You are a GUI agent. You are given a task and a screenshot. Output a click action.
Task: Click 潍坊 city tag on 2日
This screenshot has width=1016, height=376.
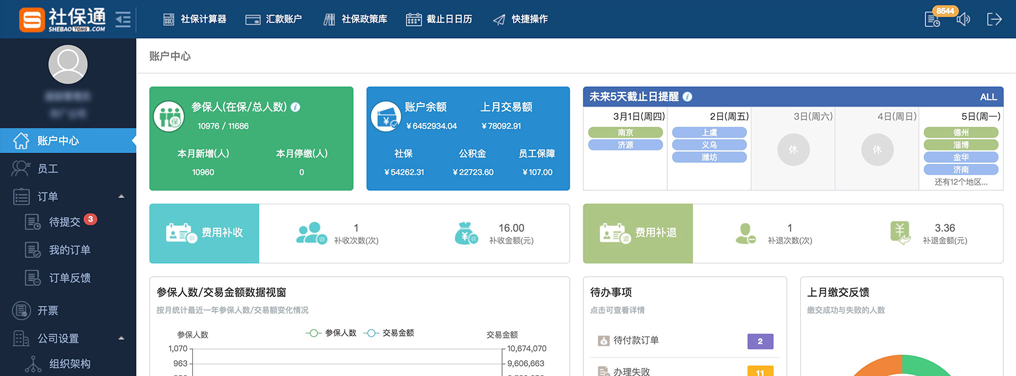[710, 157]
